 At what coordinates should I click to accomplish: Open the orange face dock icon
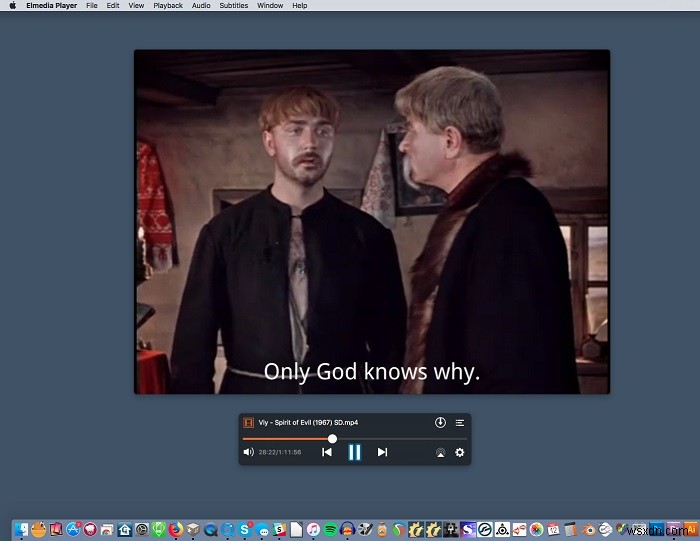[39, 529]
